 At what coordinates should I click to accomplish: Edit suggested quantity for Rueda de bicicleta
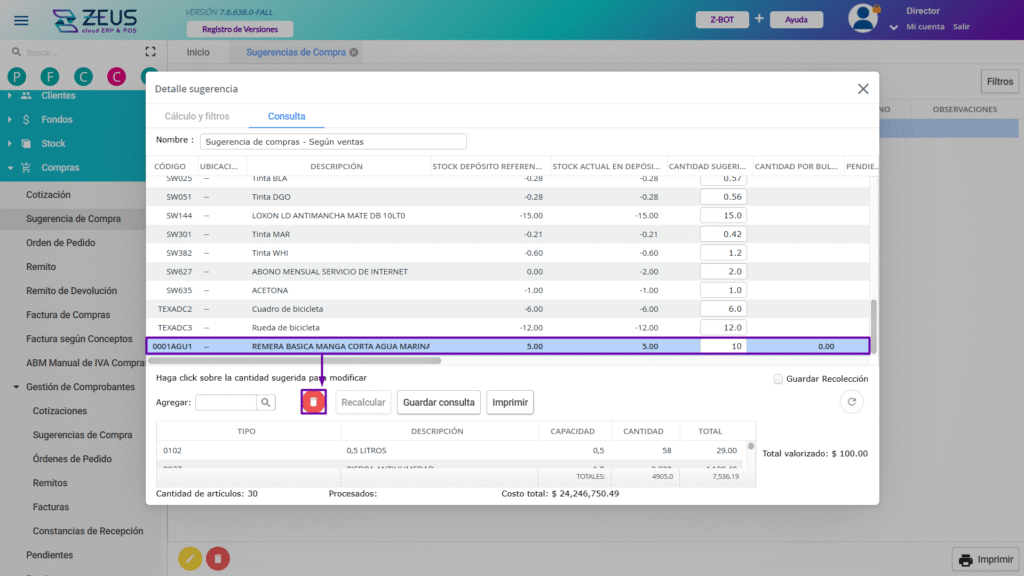[x=723, y=328]
